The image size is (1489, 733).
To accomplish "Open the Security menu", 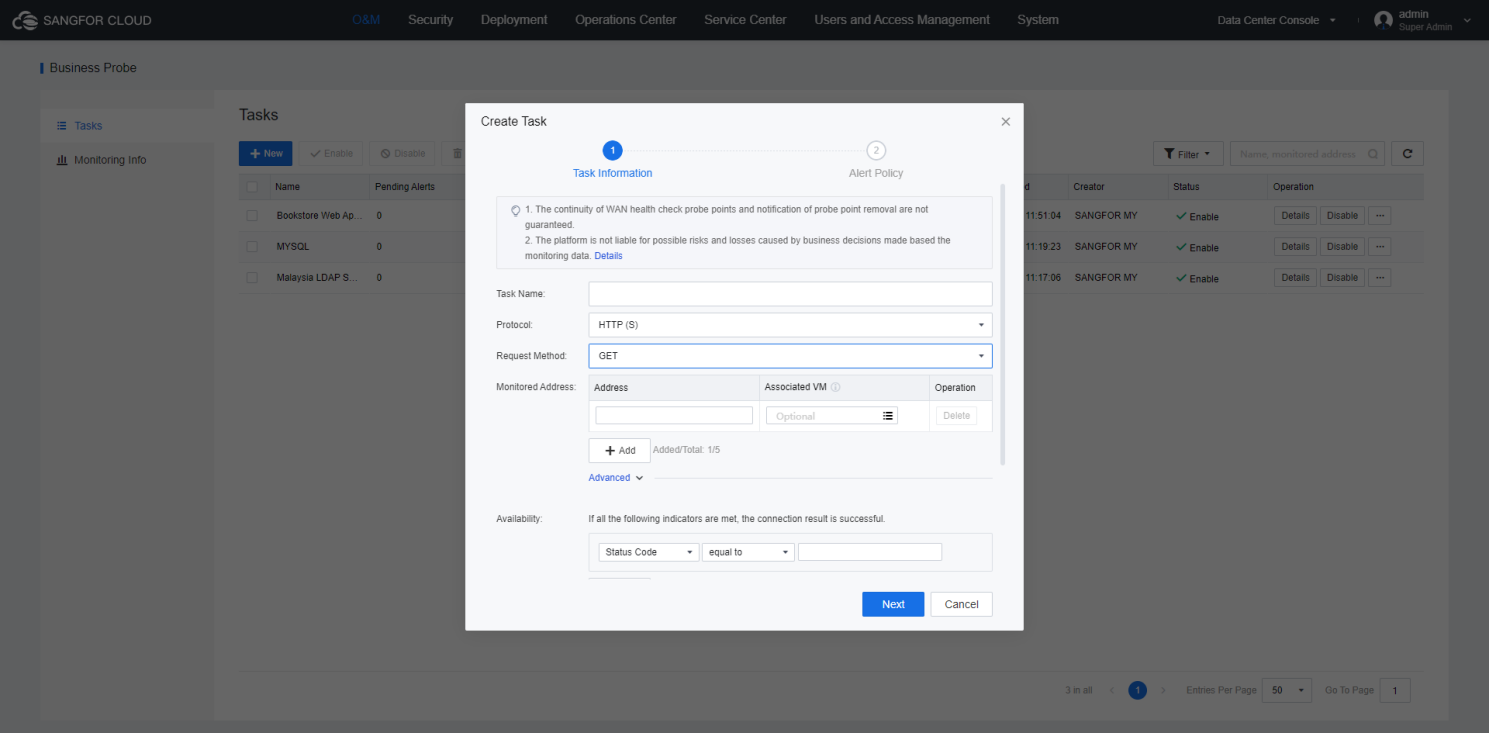I will tap(430, 20).
